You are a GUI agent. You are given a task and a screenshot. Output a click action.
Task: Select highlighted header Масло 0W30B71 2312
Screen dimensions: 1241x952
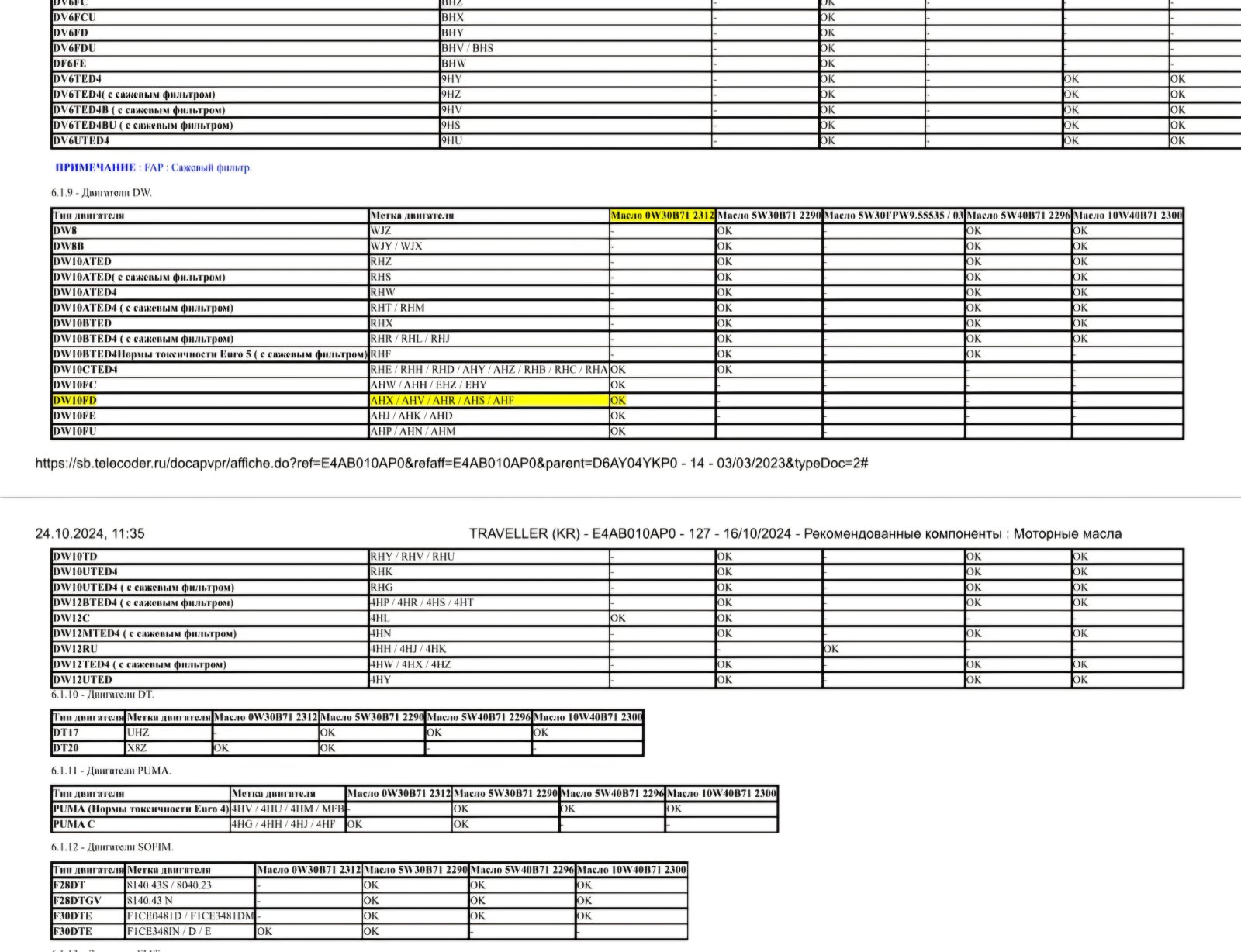point(662,216)
